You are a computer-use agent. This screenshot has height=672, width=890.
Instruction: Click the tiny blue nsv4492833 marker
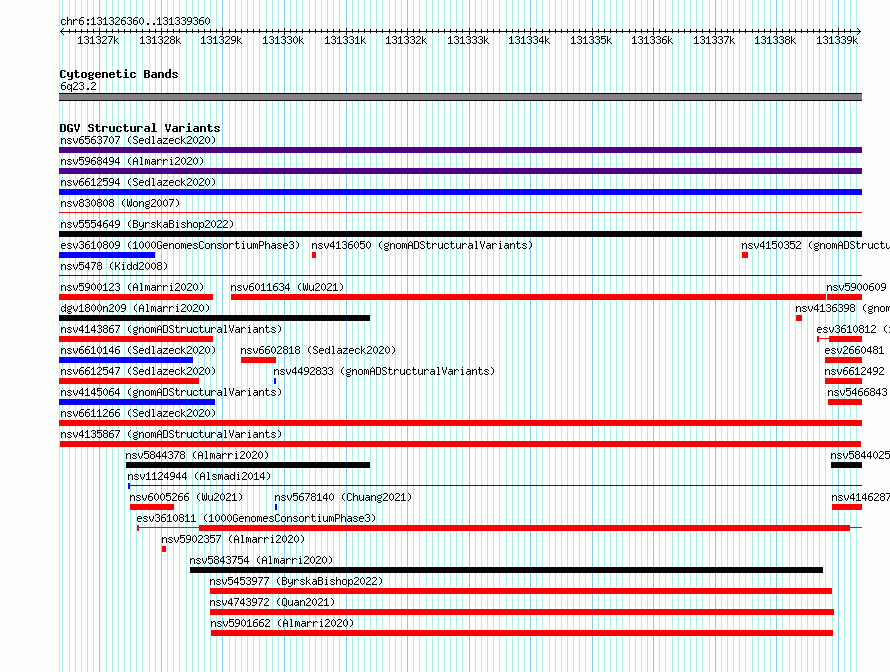275,381
